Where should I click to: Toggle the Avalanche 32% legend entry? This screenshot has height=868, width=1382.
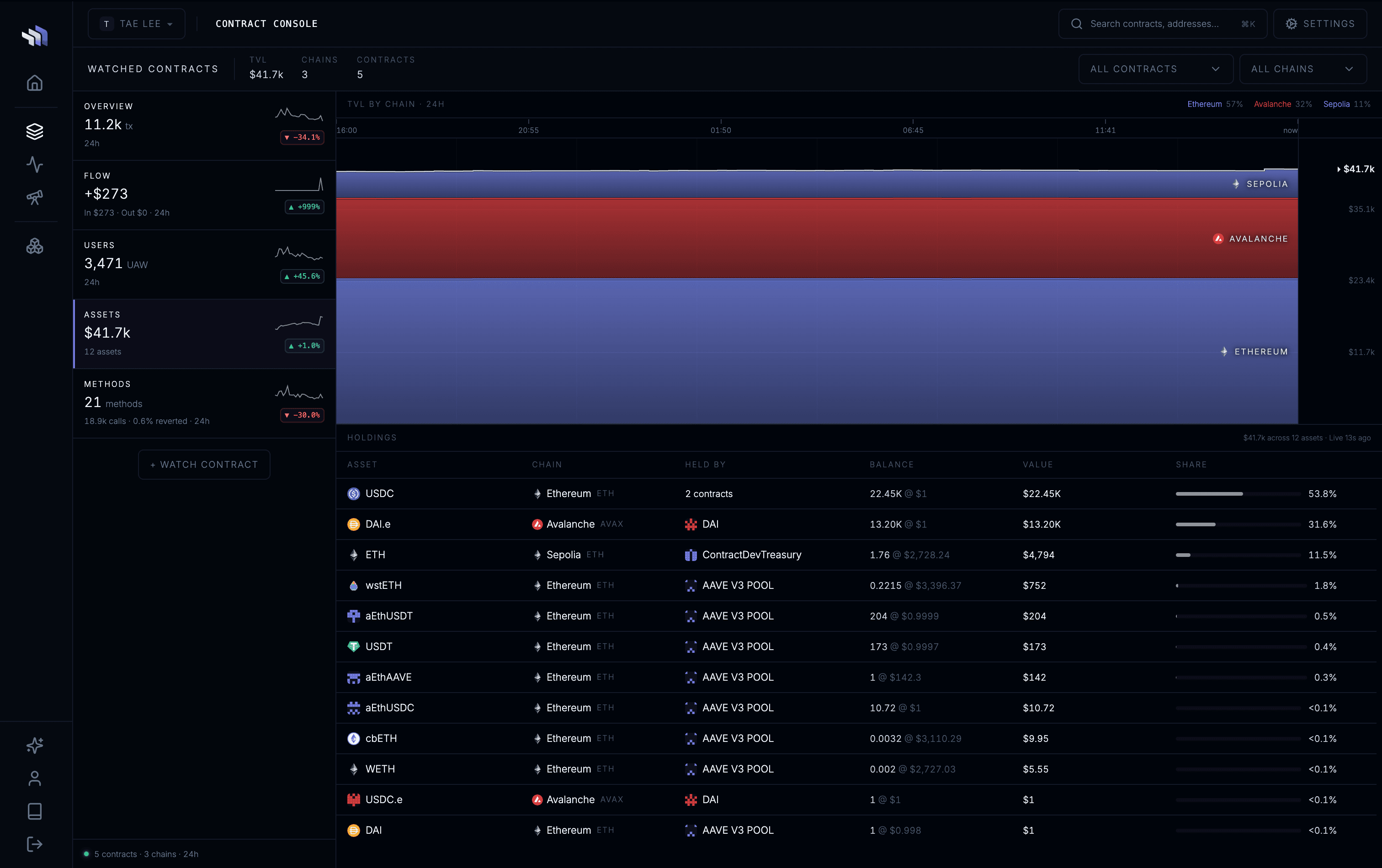pos(1283,104)
